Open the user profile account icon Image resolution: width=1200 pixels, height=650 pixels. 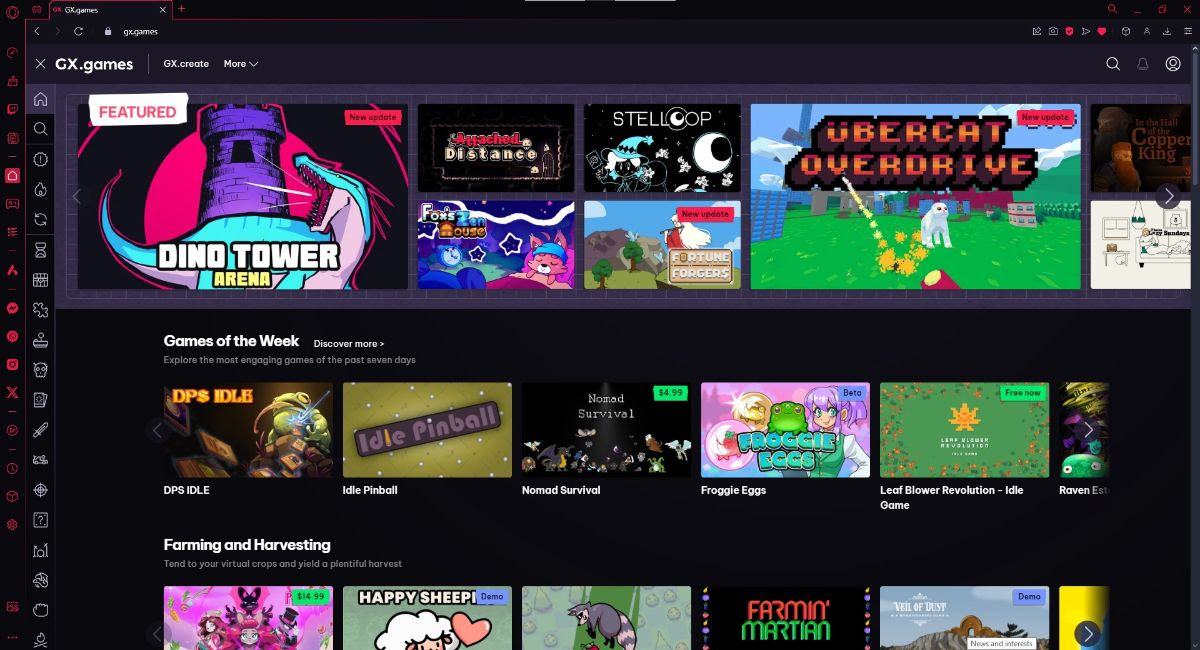pos(1173,64)
